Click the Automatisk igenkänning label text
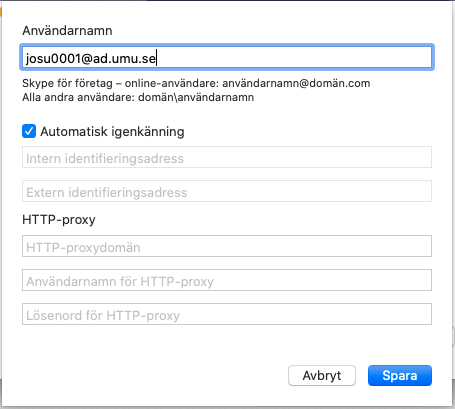The width and height of the screenshot is (455, 409). [x=112, y=132]
